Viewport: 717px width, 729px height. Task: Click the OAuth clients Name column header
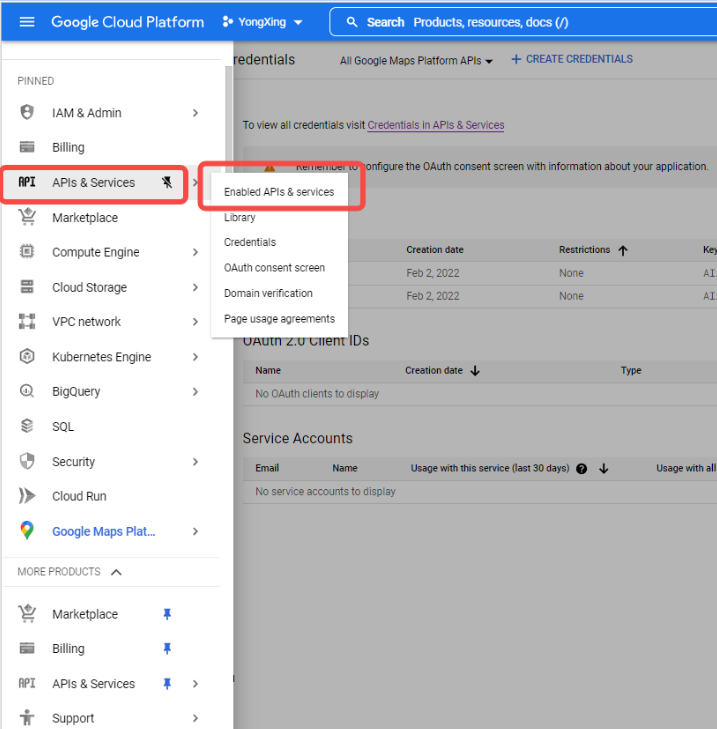pyautogui.click(x=268, y=371)
